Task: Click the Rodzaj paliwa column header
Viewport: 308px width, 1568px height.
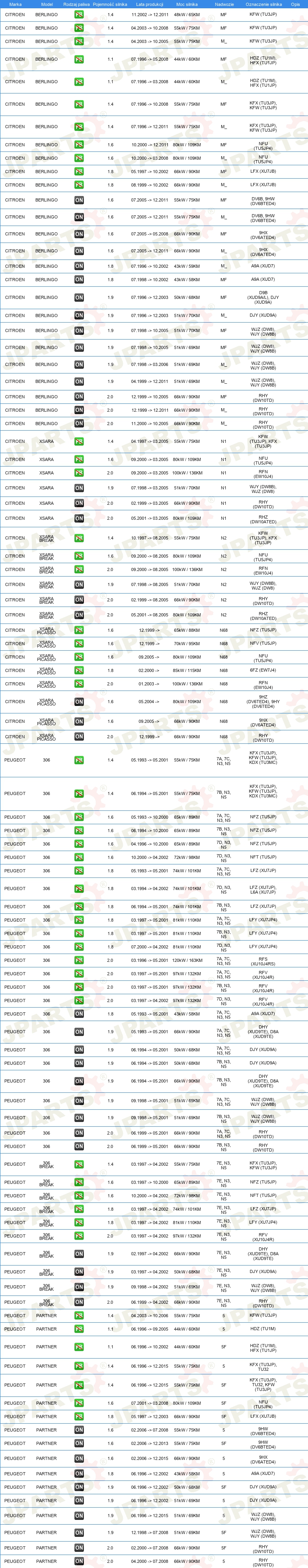Action: pos(76,4)
